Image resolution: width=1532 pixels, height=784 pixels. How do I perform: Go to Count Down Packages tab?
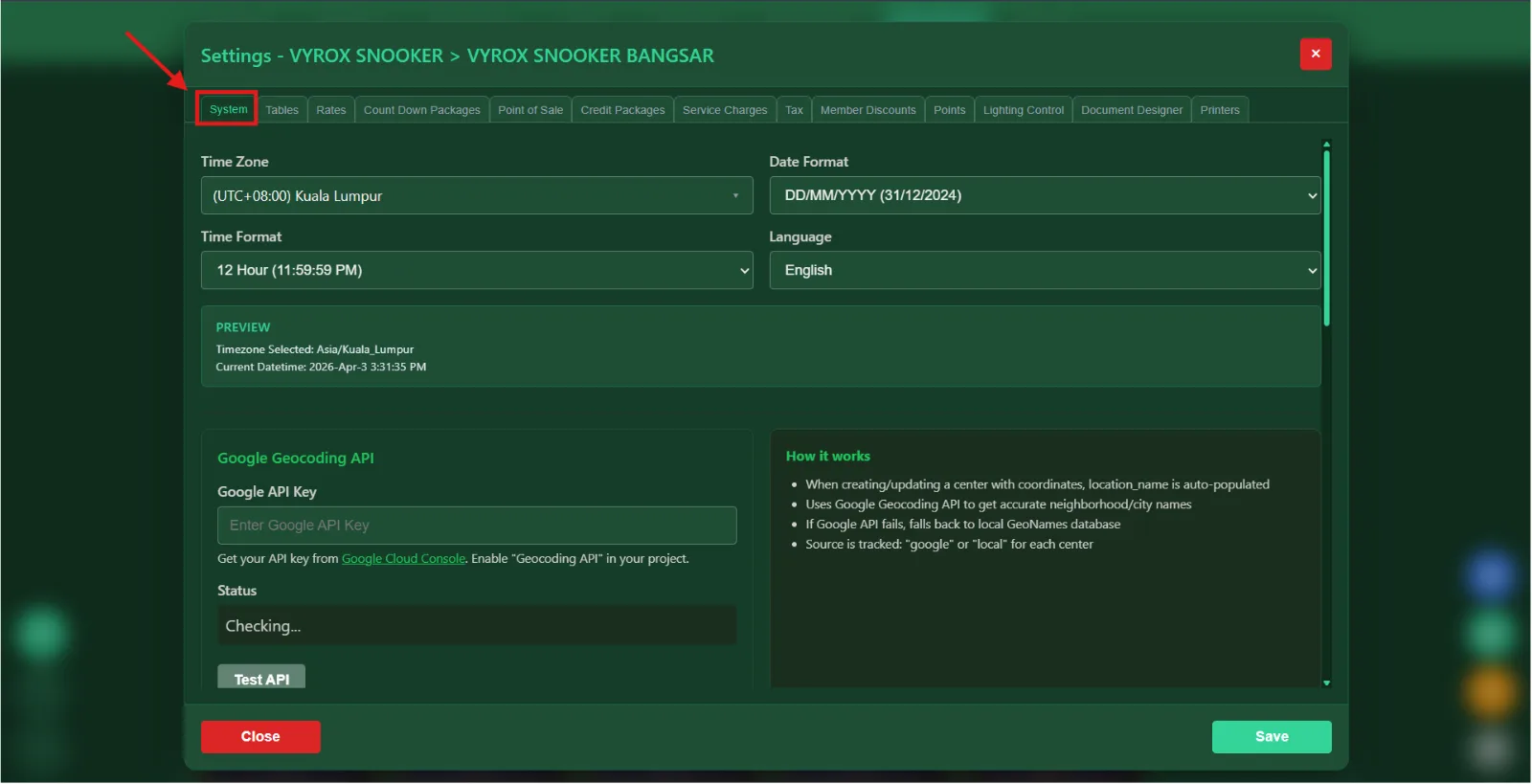point(422,110)
